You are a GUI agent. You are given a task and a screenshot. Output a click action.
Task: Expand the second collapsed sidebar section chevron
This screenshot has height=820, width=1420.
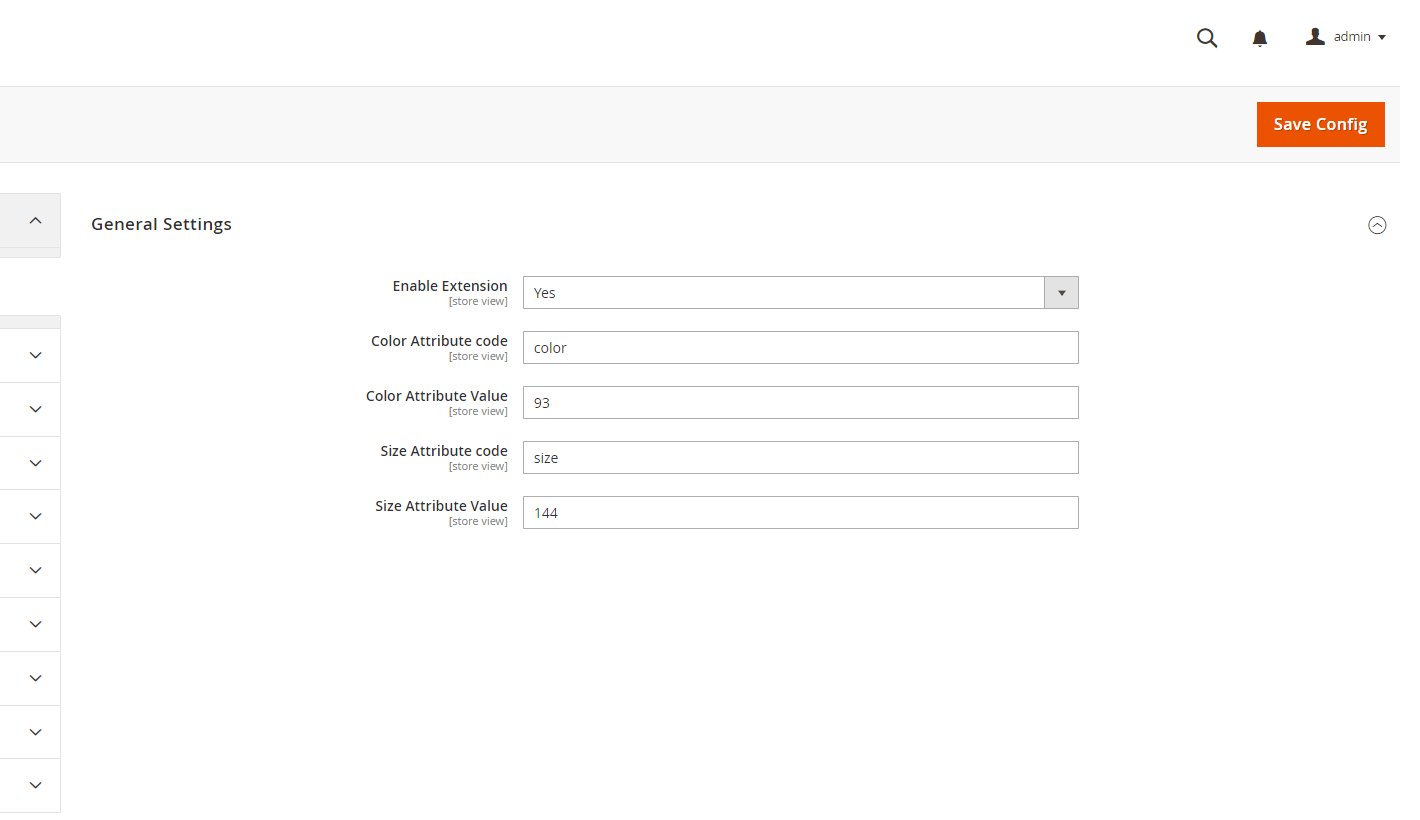[x=35, y=409]
